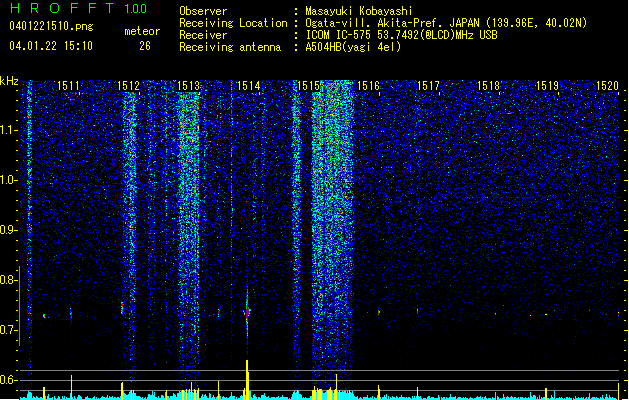Select the Ogata-vill. Akita-Pref. JAPAN location text
Viewport: 629px width, 400px height.
(446, 23)
